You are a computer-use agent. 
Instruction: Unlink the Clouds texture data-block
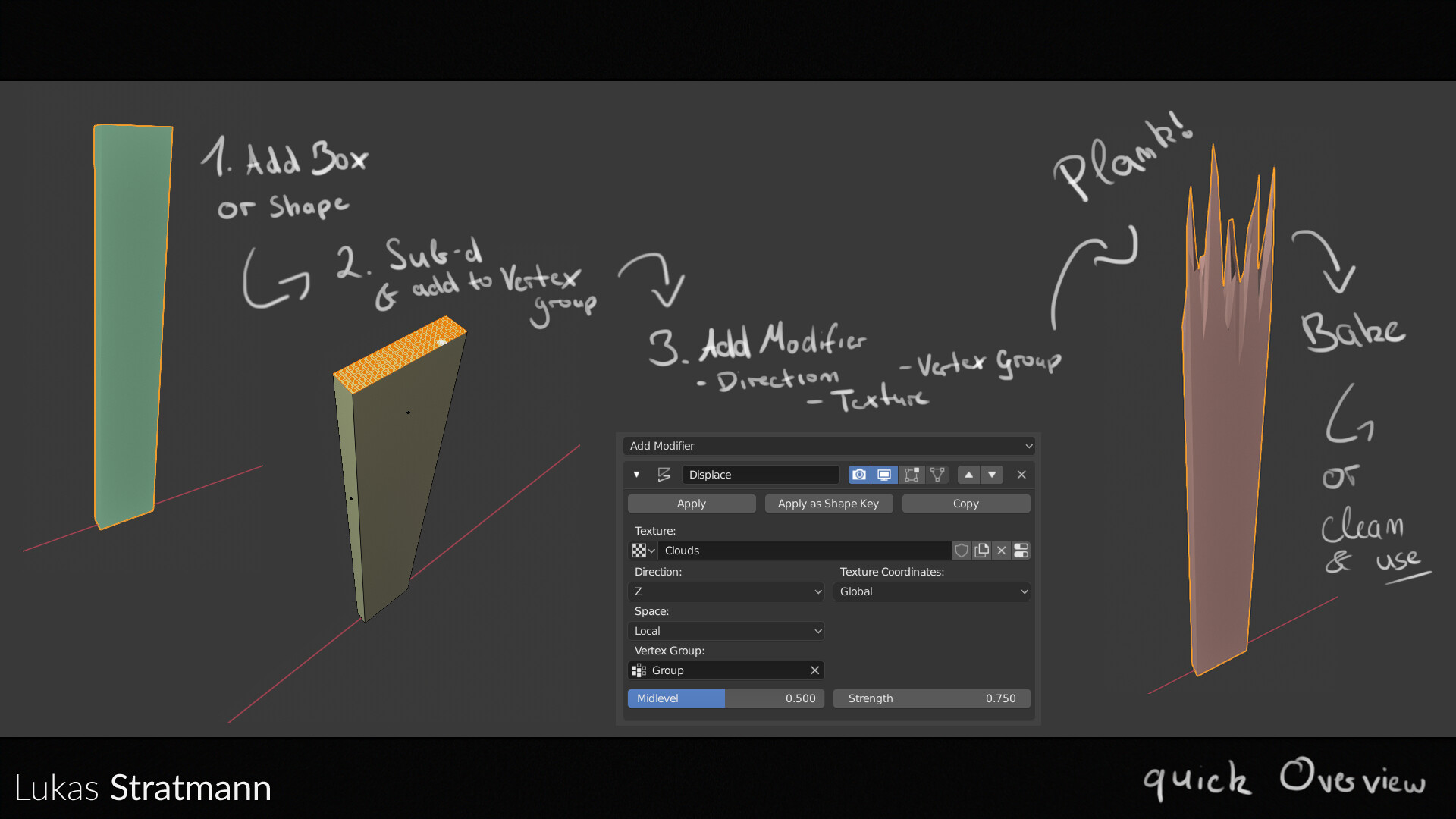click(1002, 551)
